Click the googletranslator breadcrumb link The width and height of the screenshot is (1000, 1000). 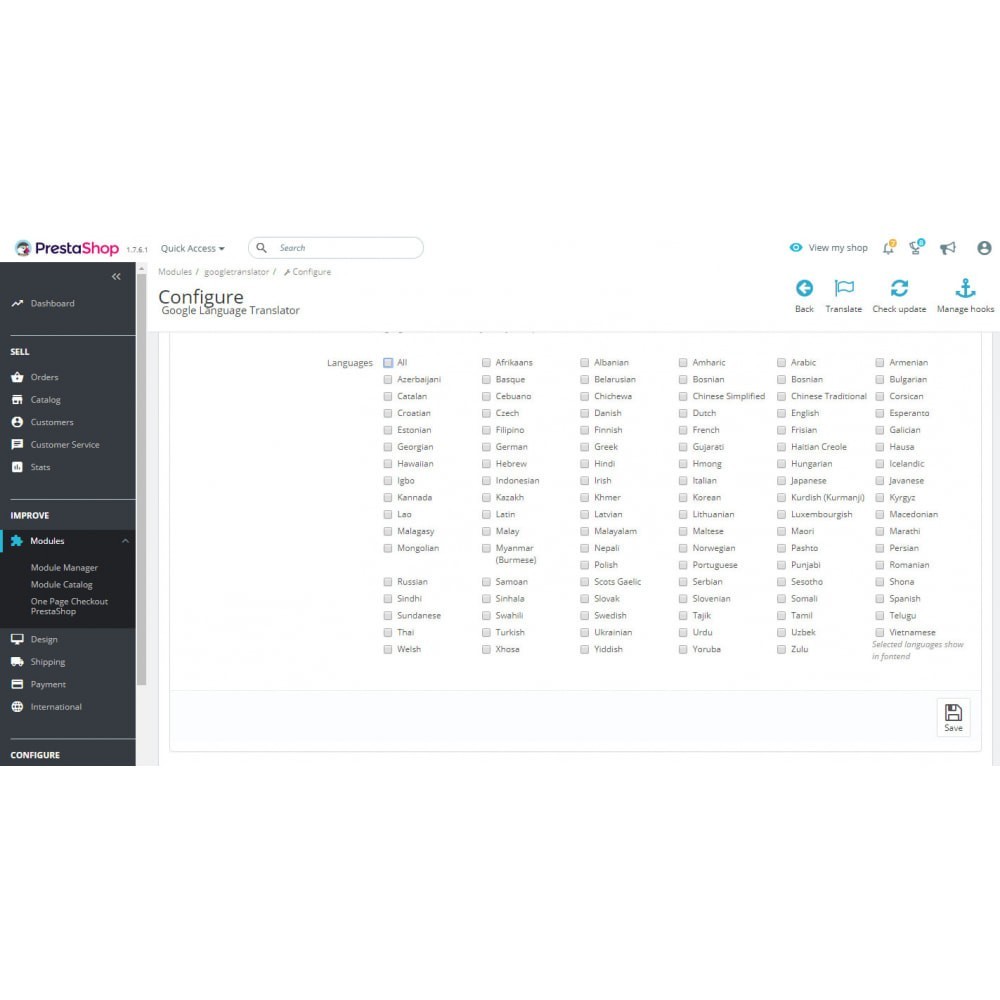[x=237, y=272]
